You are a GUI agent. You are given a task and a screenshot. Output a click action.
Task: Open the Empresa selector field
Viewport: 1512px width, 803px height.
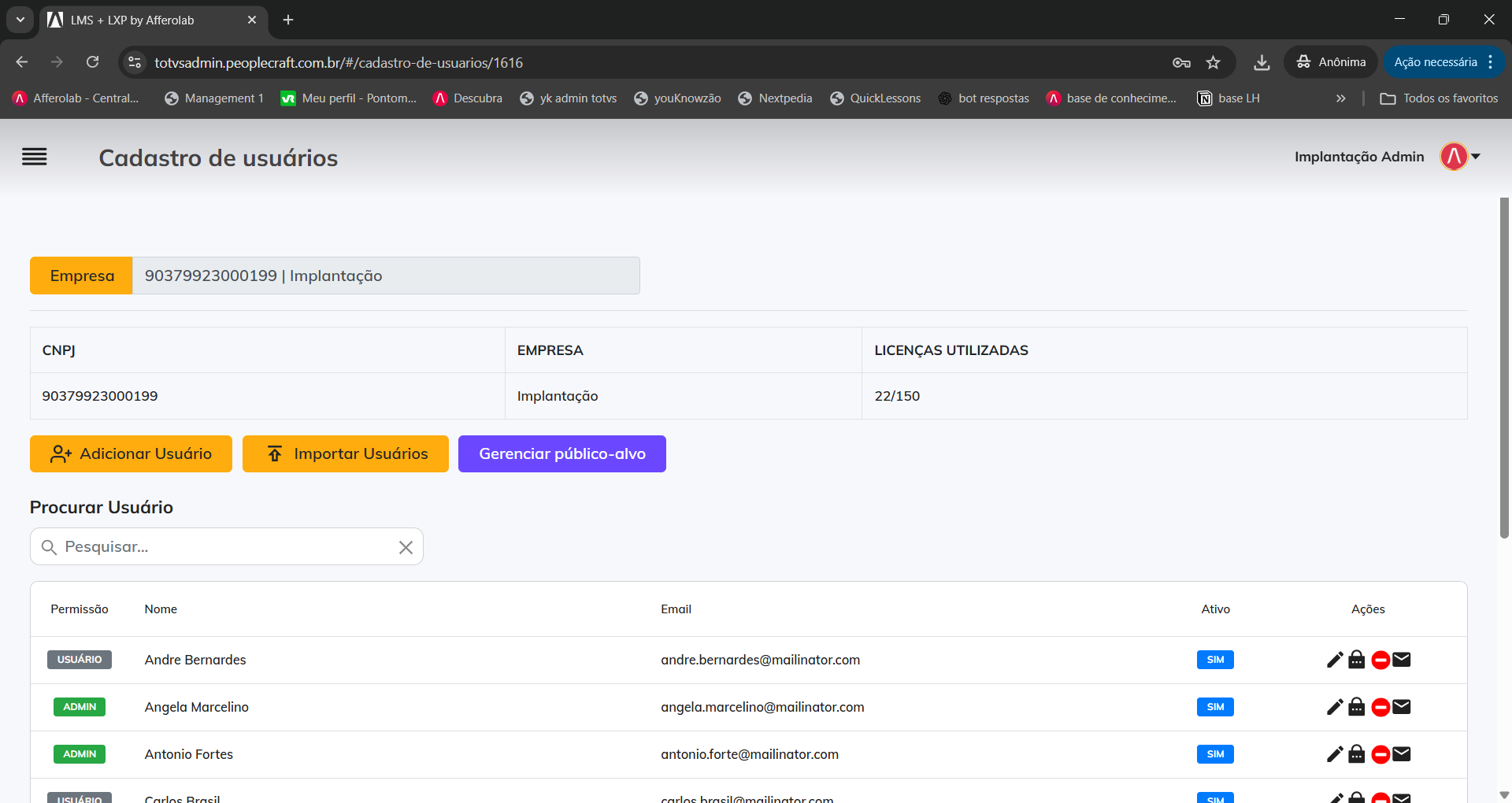coord(386,276)
